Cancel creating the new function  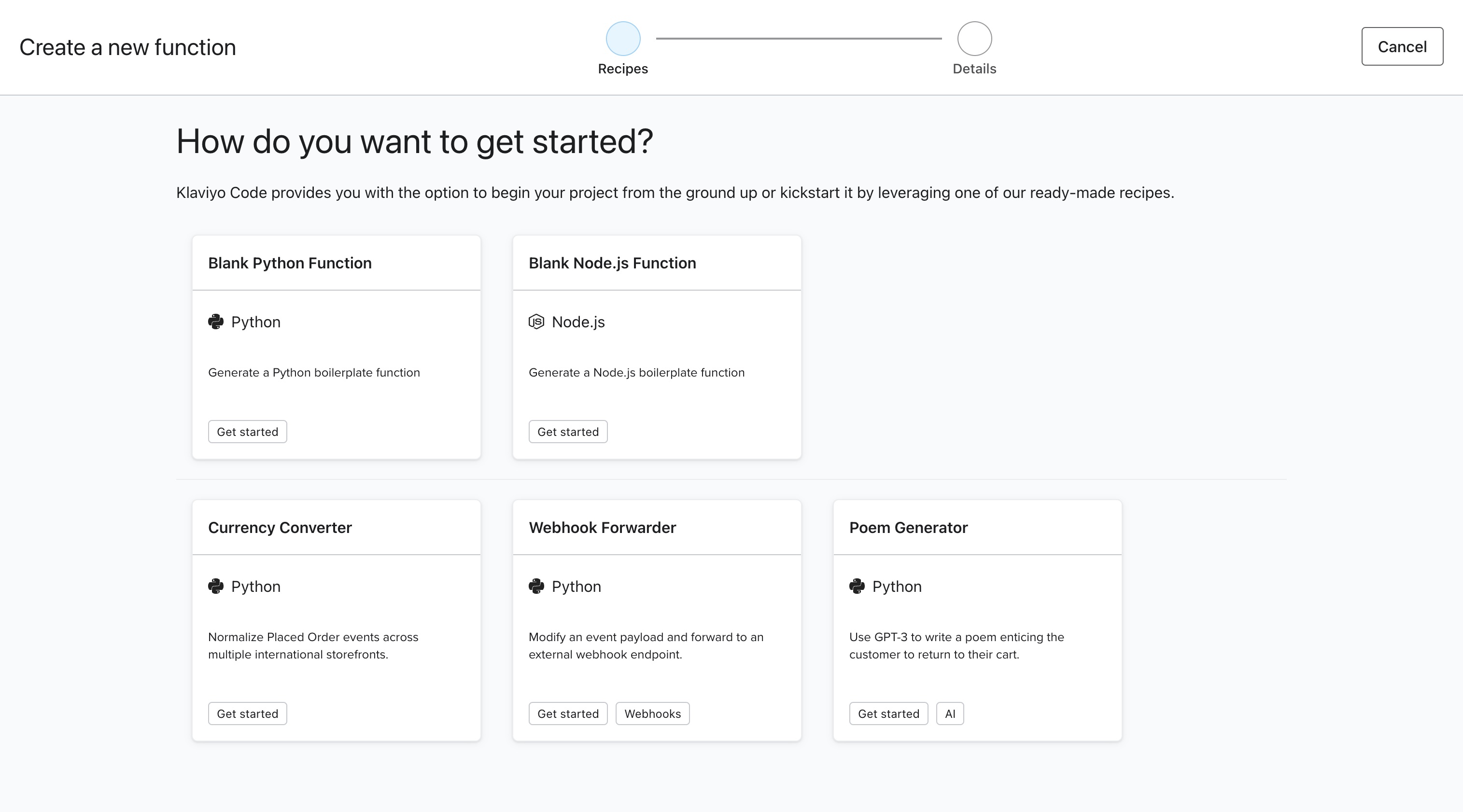click(1402, 46)
